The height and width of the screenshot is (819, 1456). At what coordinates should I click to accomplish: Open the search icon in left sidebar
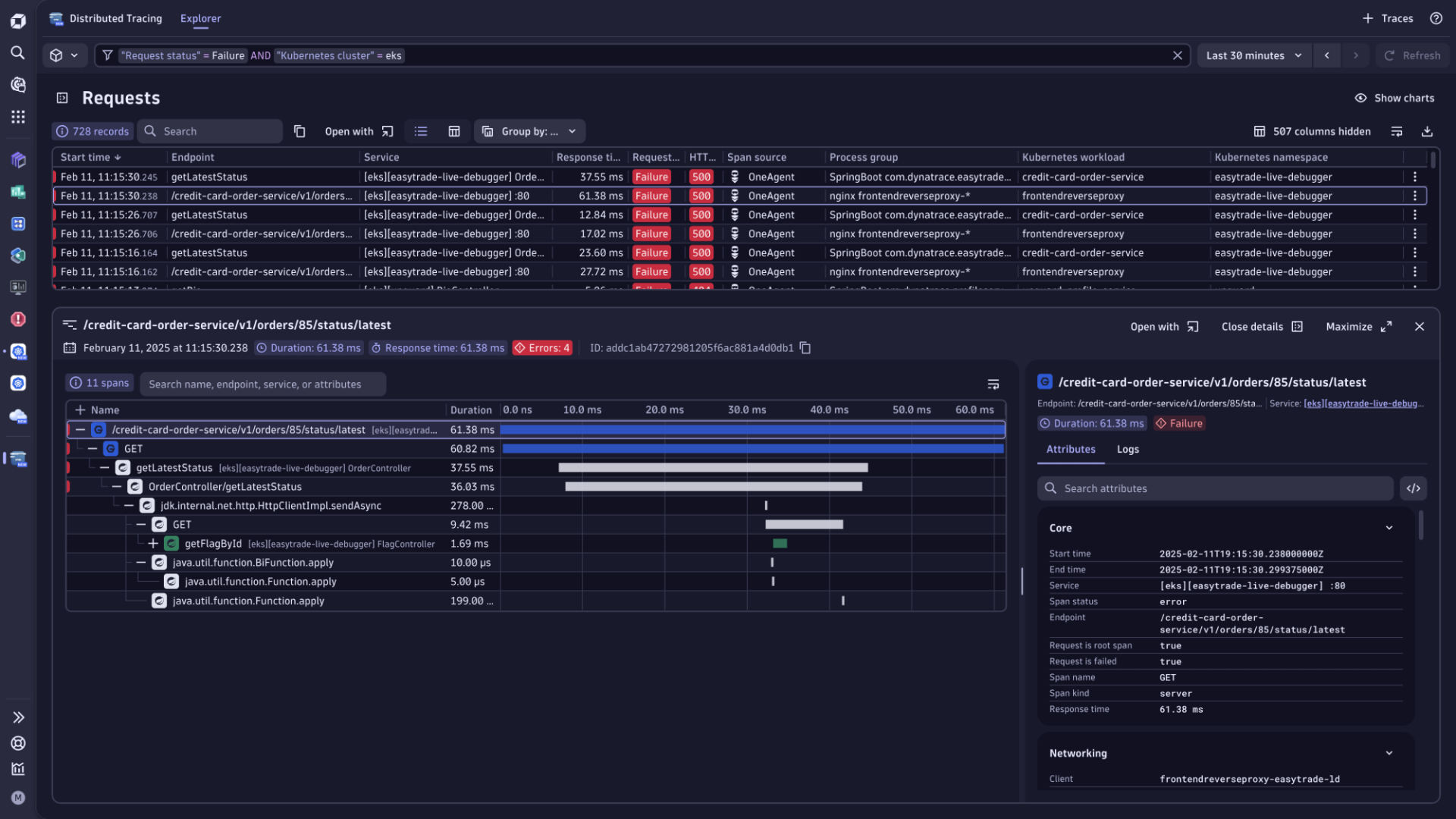pyautogui.click(x=18, y=52)
